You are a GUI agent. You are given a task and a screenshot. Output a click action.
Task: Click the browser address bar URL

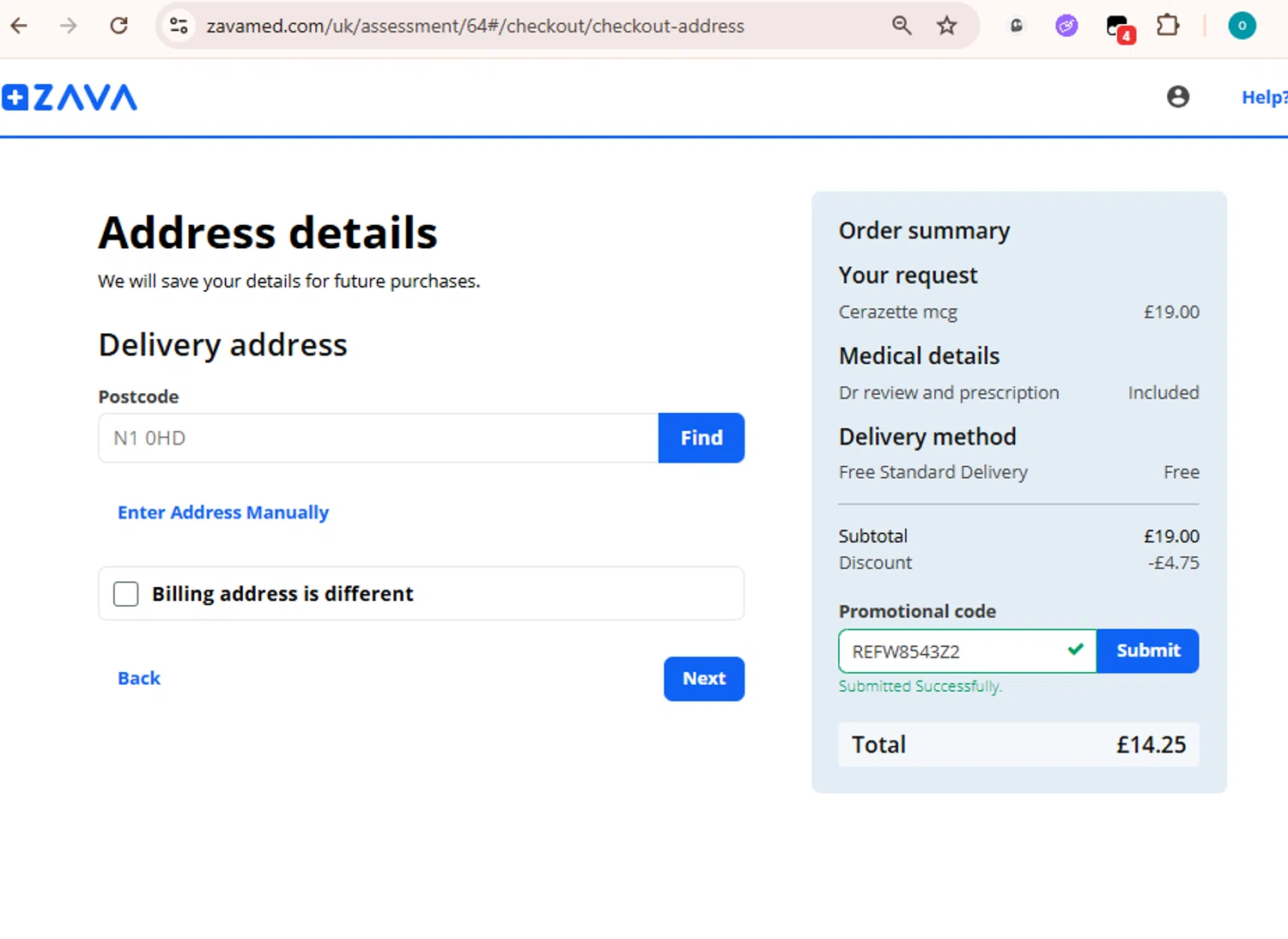click(x=475, y=26)
